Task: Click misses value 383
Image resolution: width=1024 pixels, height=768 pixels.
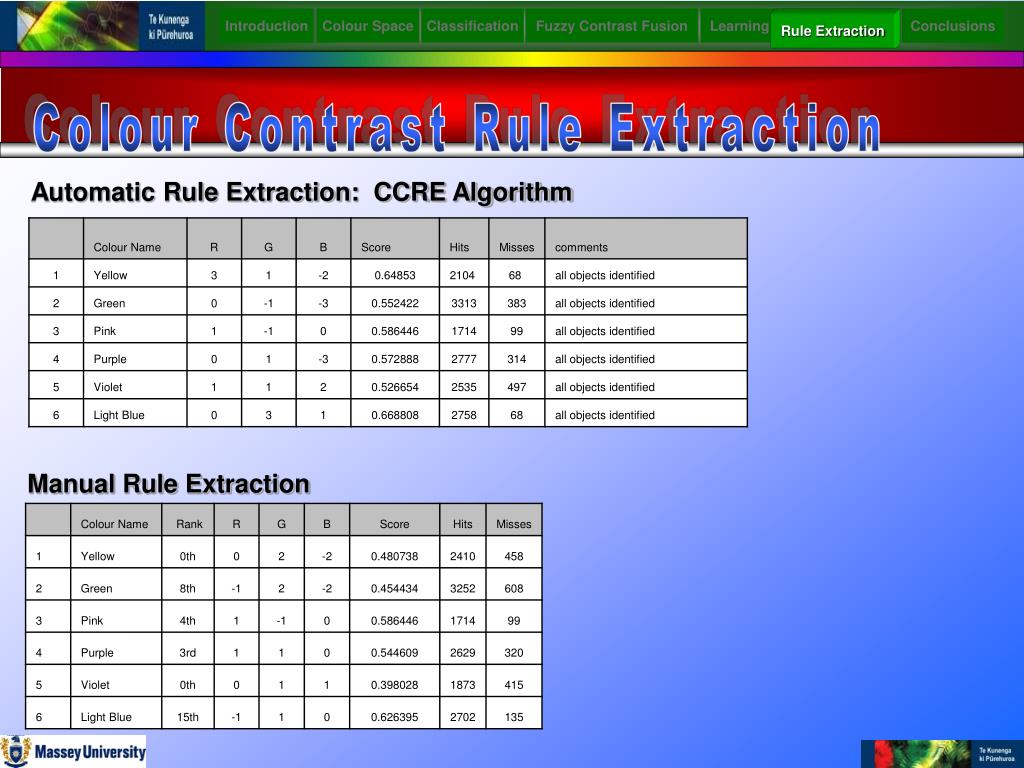Action: point(517,303)
